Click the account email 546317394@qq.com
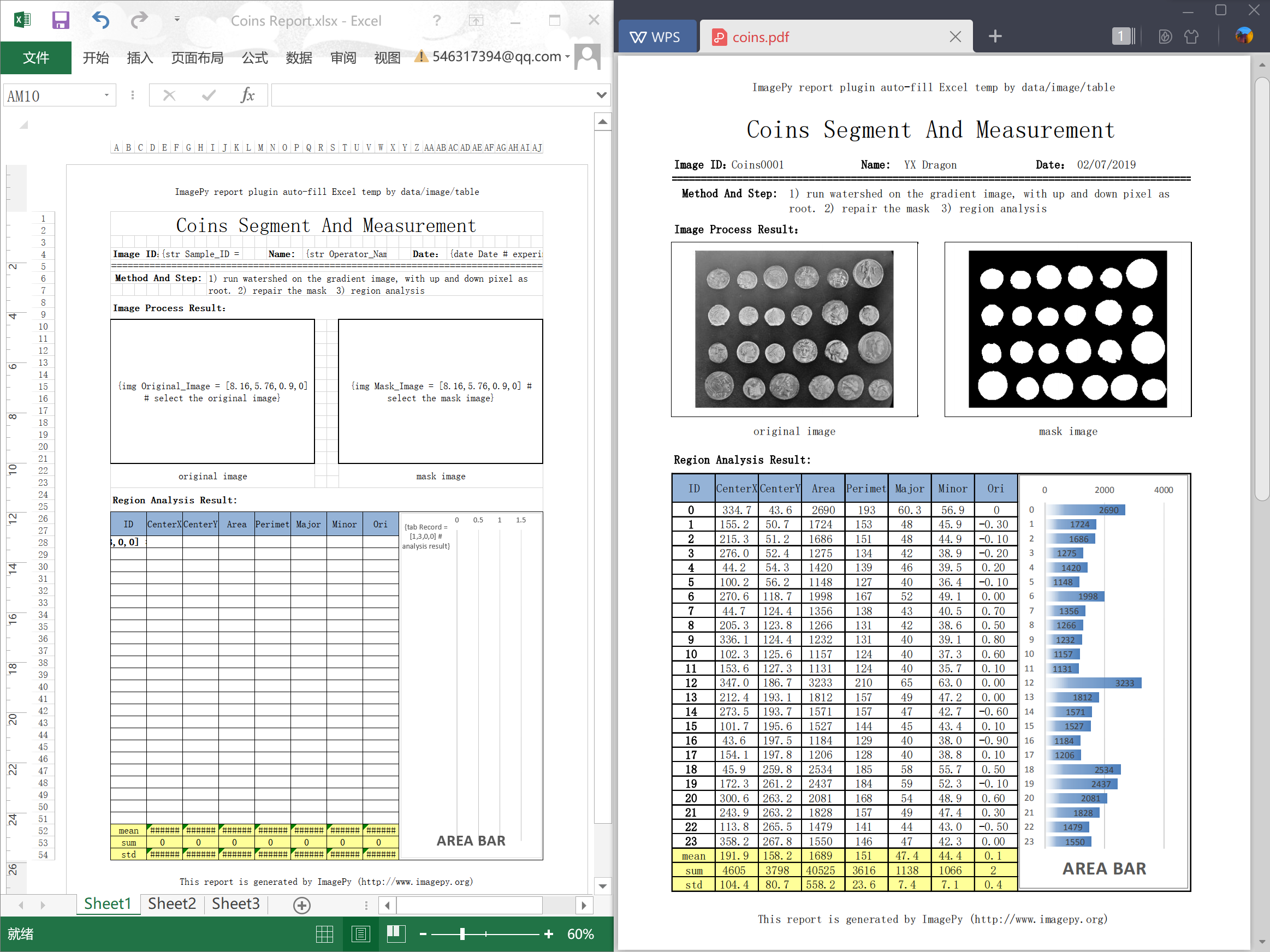 (x=497, y=56)
